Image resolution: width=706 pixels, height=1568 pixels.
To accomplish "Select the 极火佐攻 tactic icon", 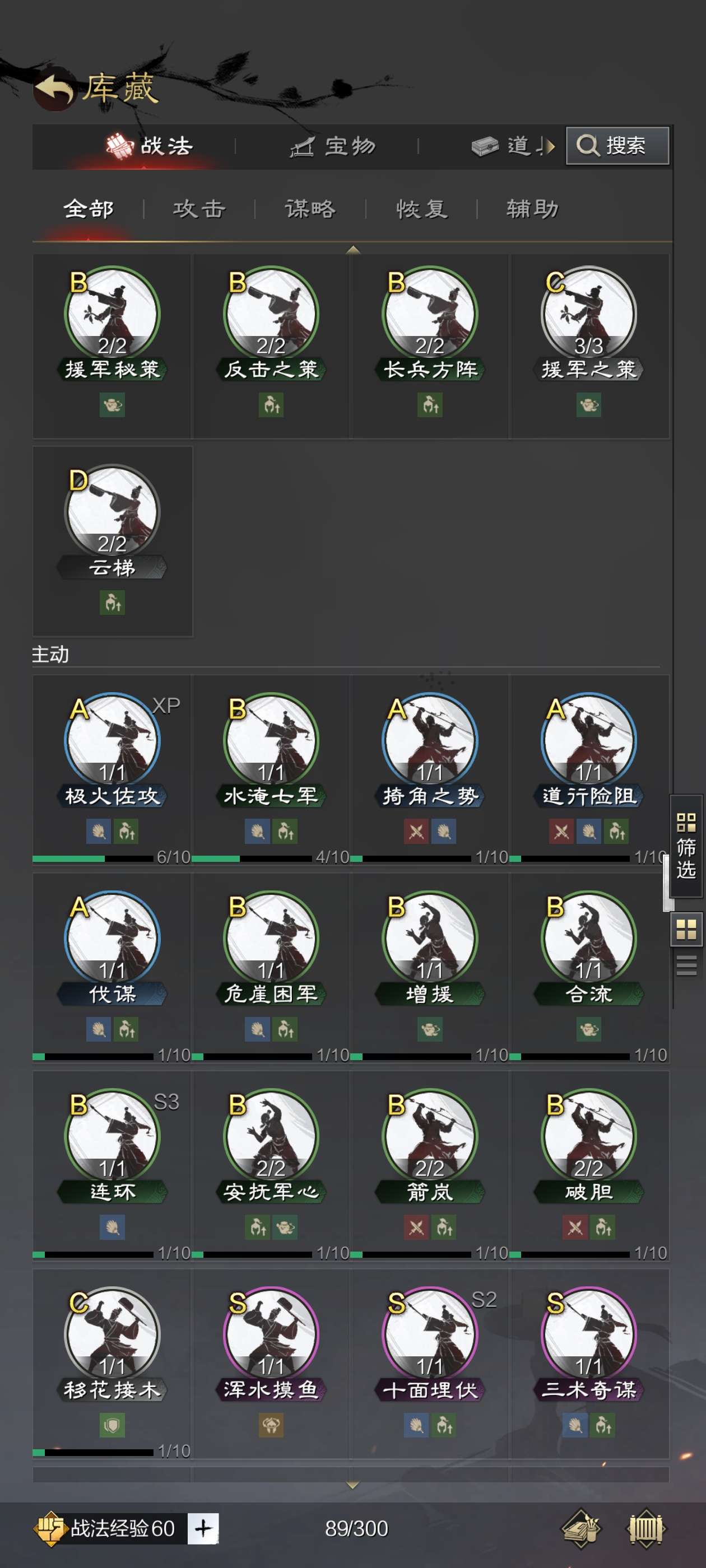I will 112,740.
